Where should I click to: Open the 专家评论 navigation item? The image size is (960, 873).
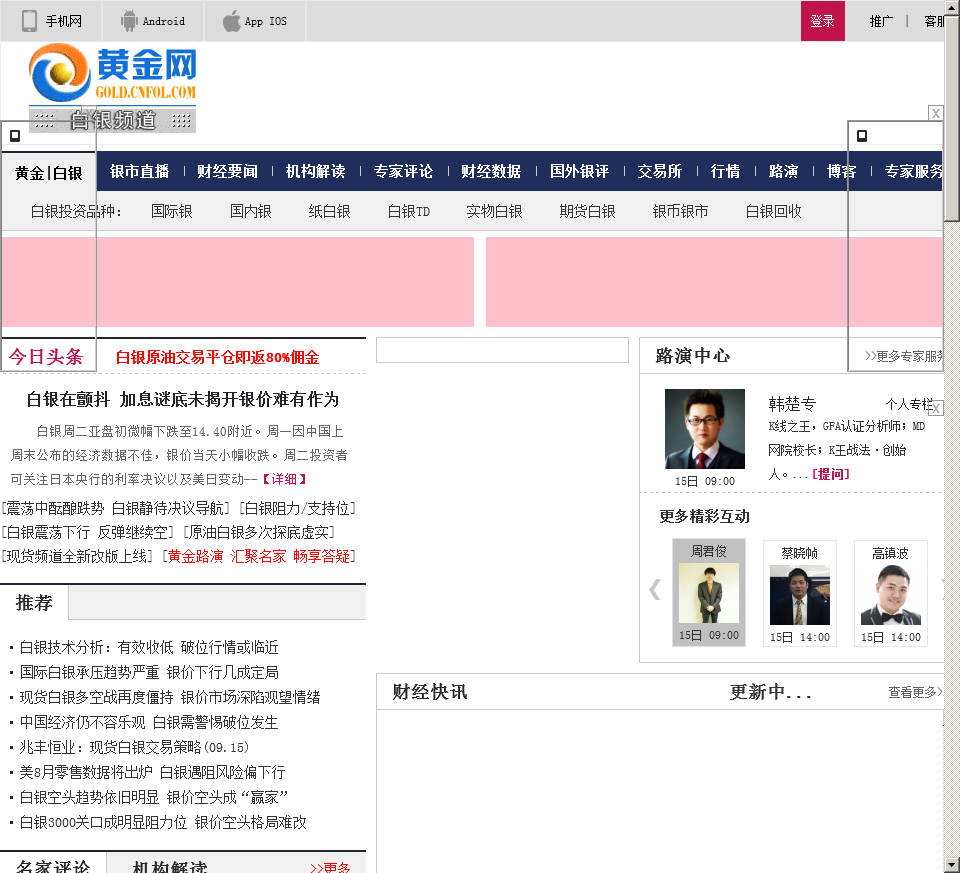coord(403,171)
